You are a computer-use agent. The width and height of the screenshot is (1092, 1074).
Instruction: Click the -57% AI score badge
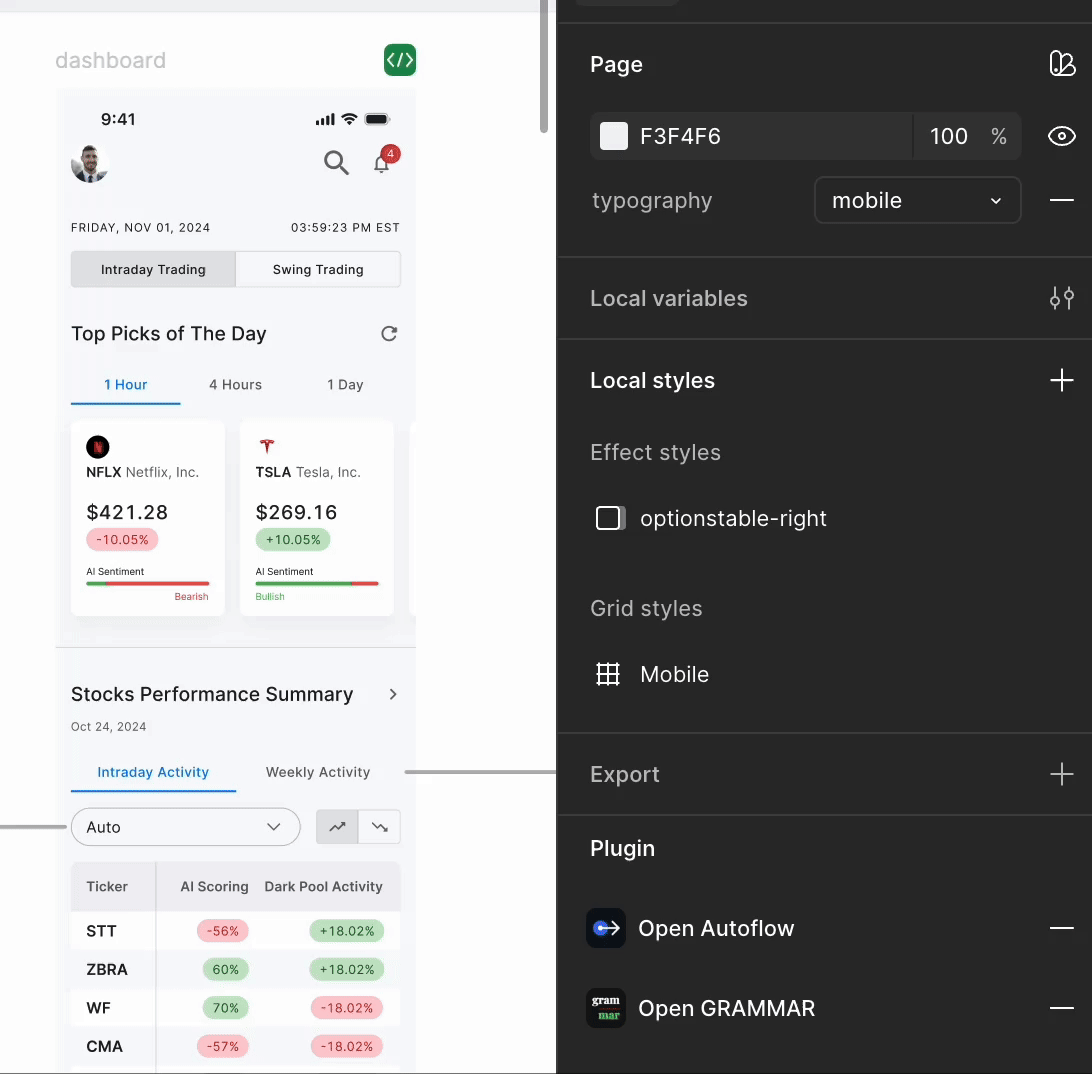(222, 1046)
